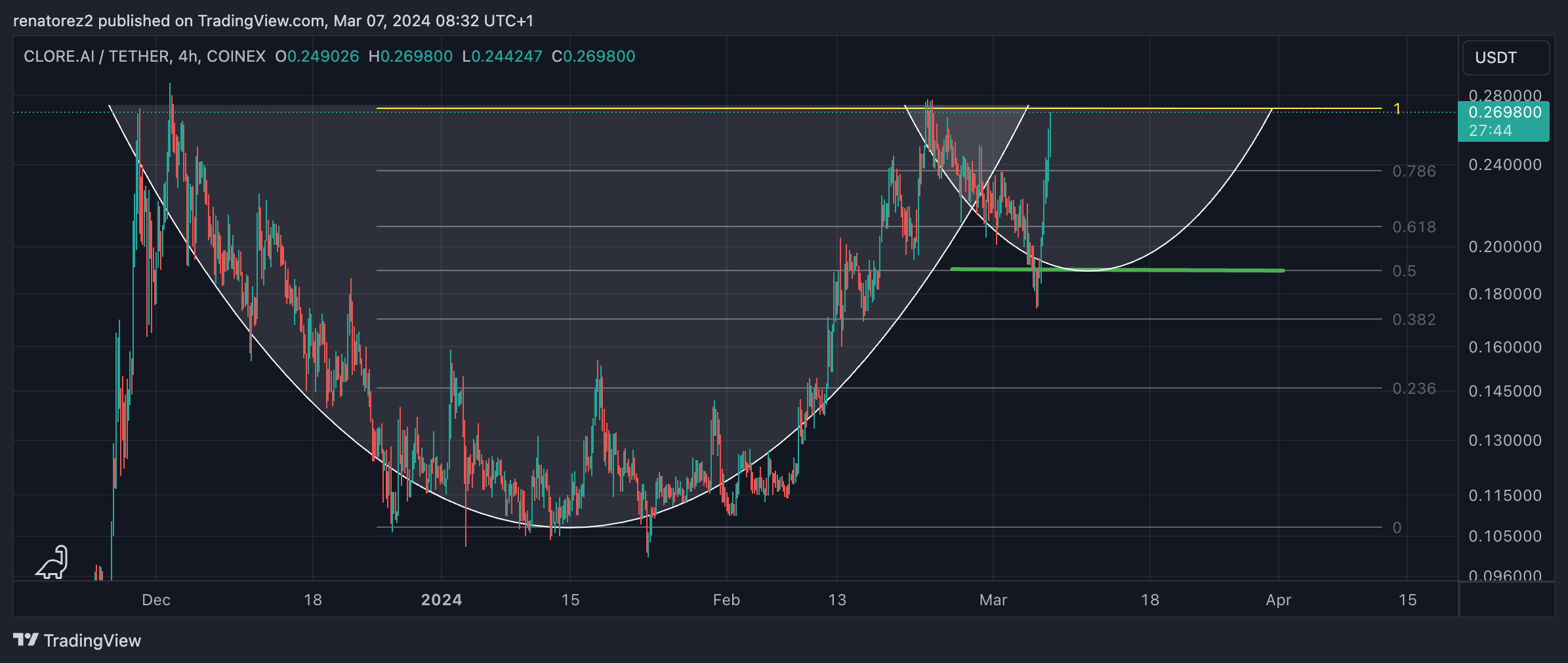Viewport: 1568px width, 663px height.
Task: Click the current price label 0.269800
Action: [x=1505, y=112]
